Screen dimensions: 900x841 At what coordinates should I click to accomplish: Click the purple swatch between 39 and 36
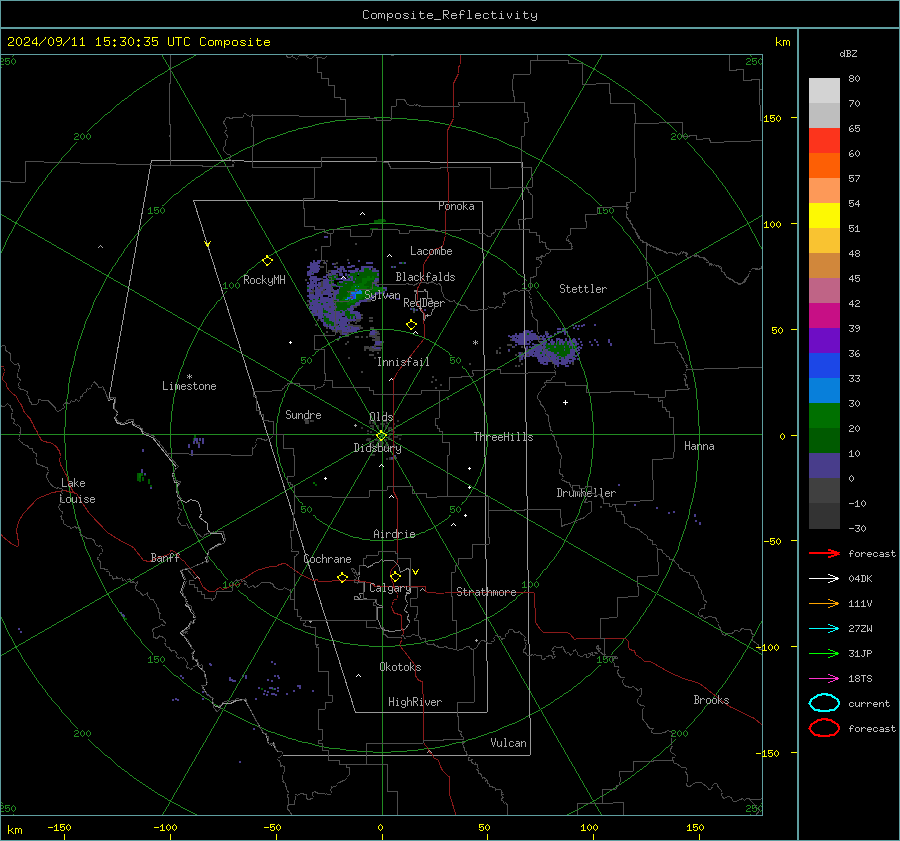coord(824,340)
